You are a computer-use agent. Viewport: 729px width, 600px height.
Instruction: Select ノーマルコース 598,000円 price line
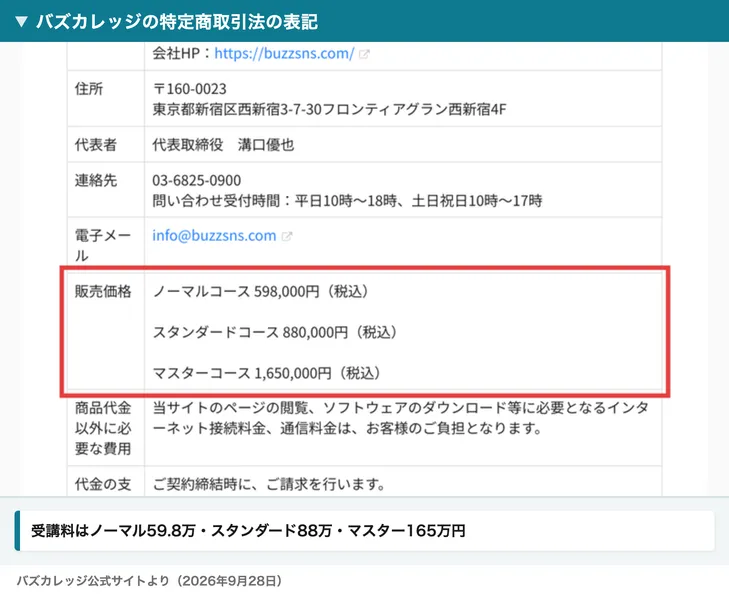coord(261,291)
